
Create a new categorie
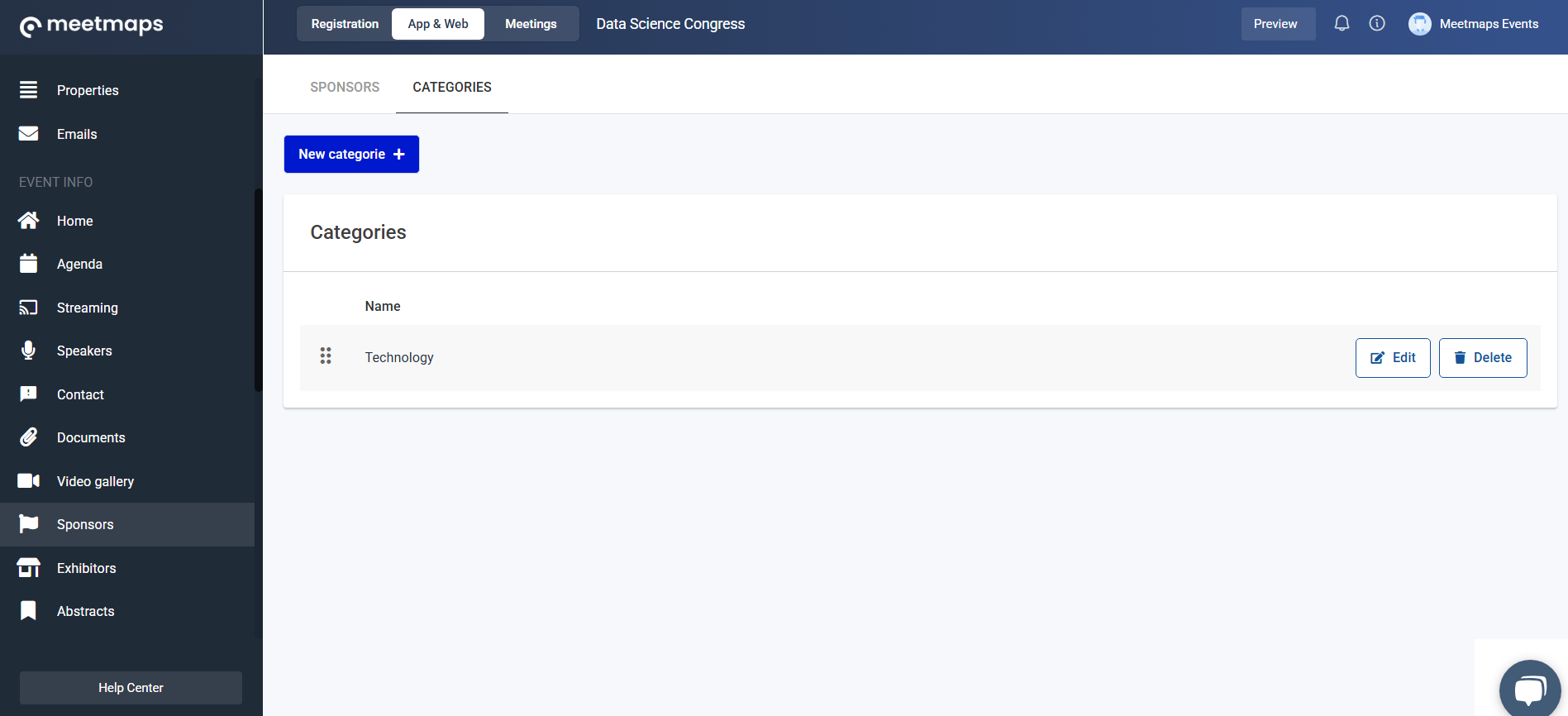coord(351,155)
